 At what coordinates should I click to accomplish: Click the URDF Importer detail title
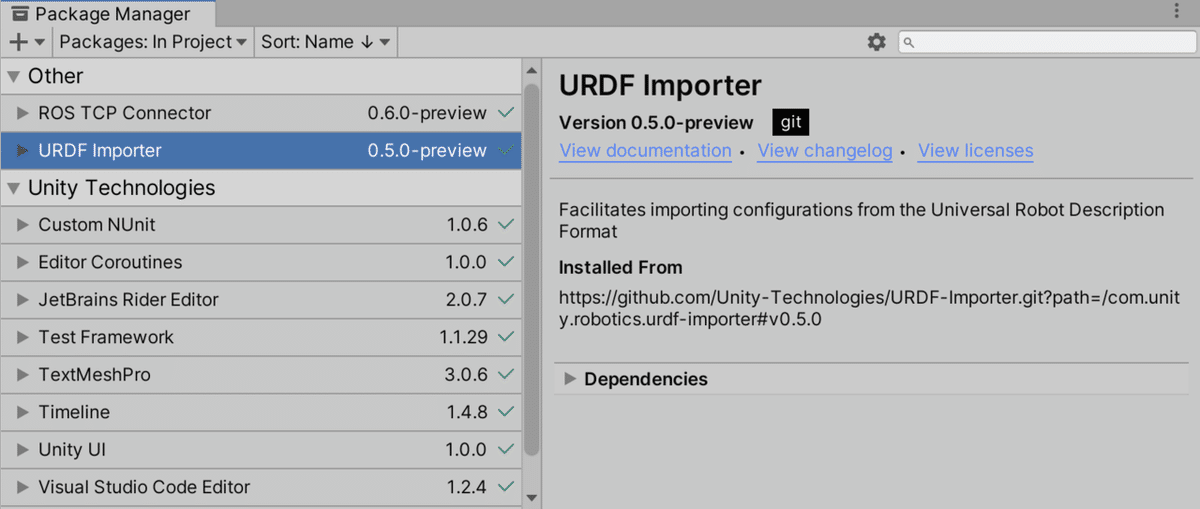[660, 86]
